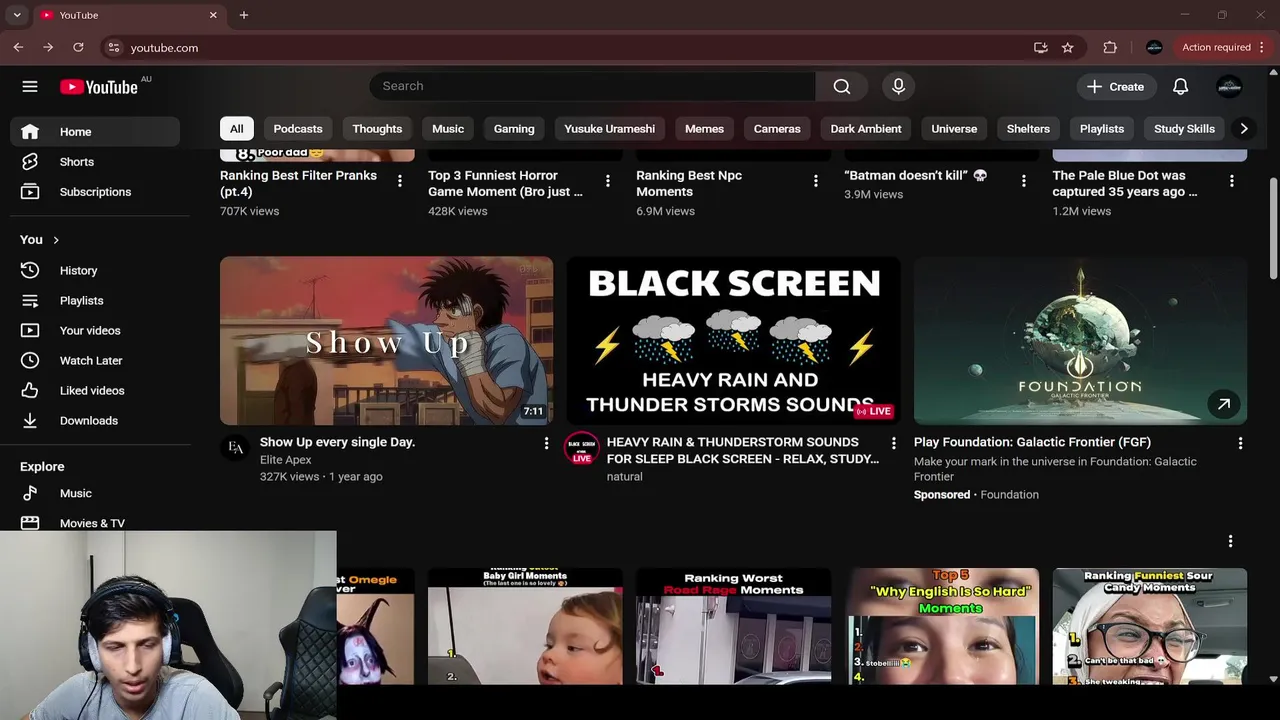This screenshot has height=720, width=1280.
Task: Select the Universe filter chip
Action: pyautogui.click(x=954, y=128)
